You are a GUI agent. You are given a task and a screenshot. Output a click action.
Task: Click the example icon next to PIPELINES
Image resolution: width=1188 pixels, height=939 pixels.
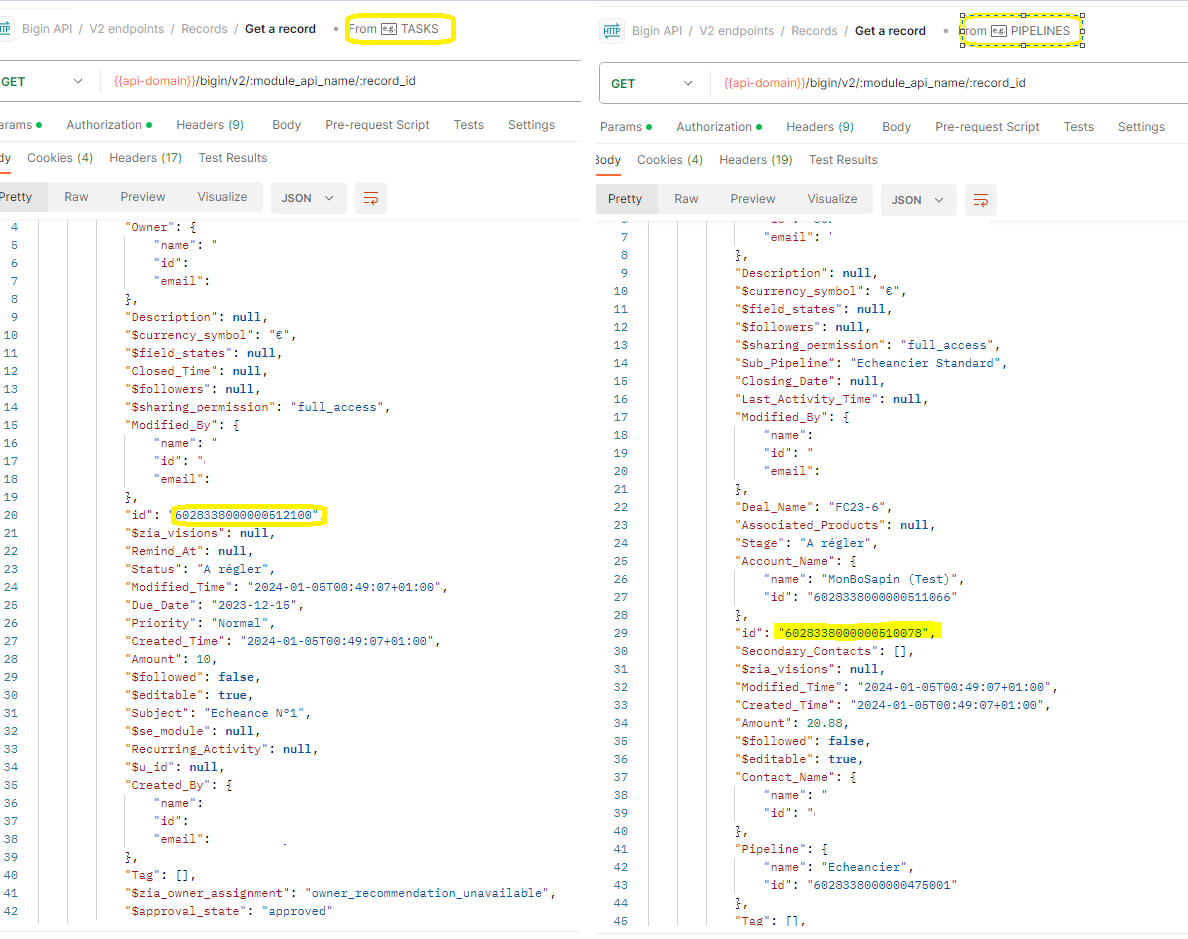(x=999, y=31)
